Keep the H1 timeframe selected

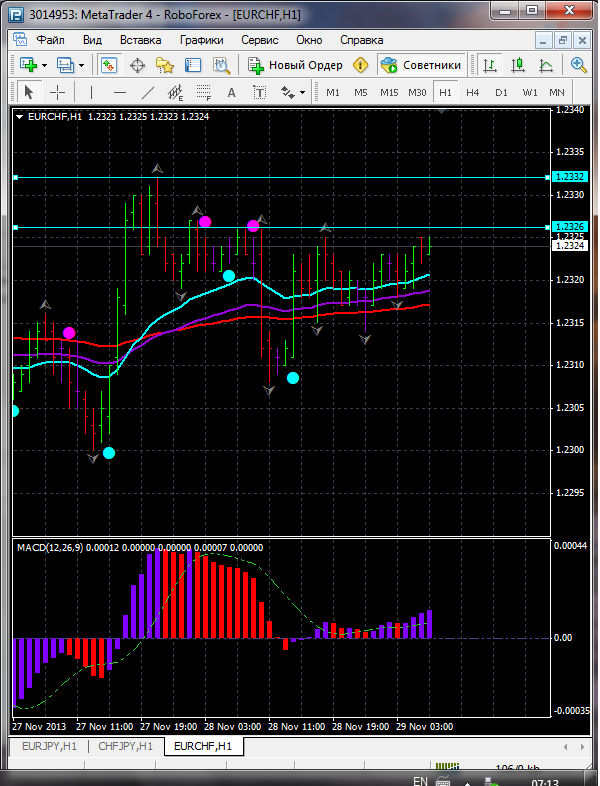445,92
